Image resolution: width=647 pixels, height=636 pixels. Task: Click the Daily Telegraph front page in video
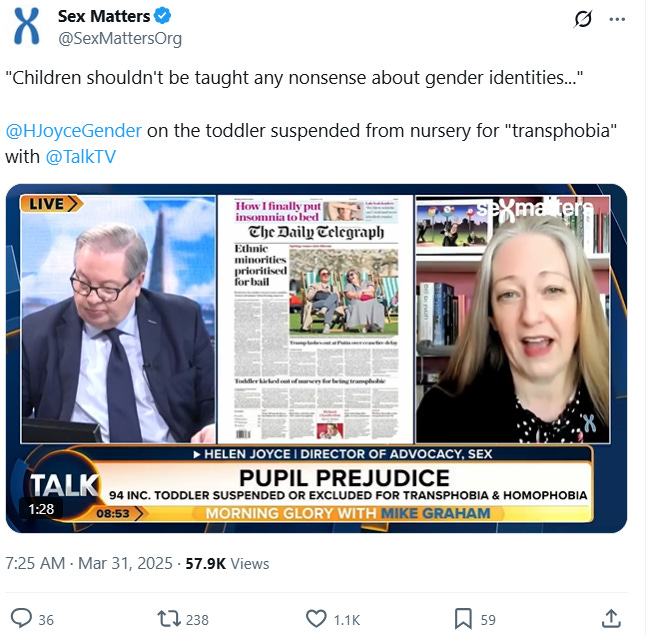tap(316, 319)
